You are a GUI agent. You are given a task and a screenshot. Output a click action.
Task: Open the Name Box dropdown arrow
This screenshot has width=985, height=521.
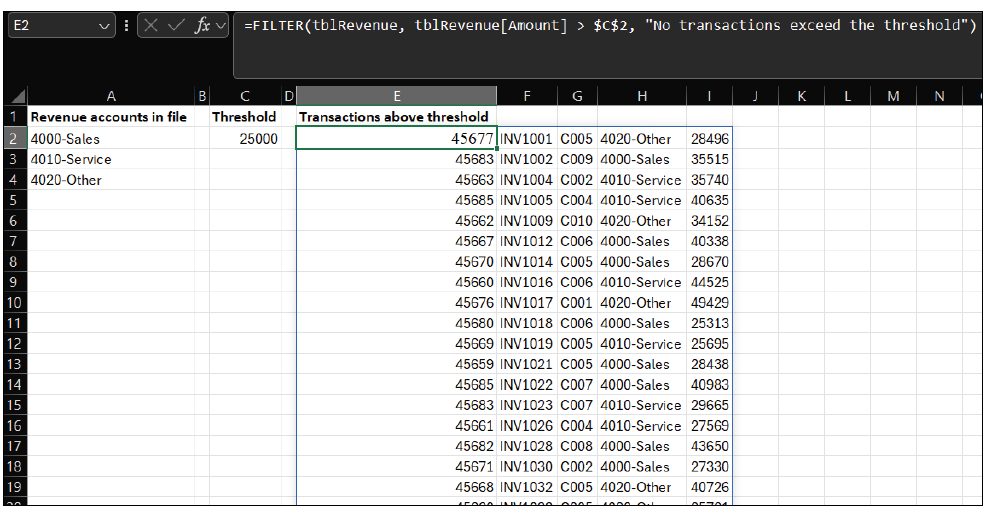[106, 26]
